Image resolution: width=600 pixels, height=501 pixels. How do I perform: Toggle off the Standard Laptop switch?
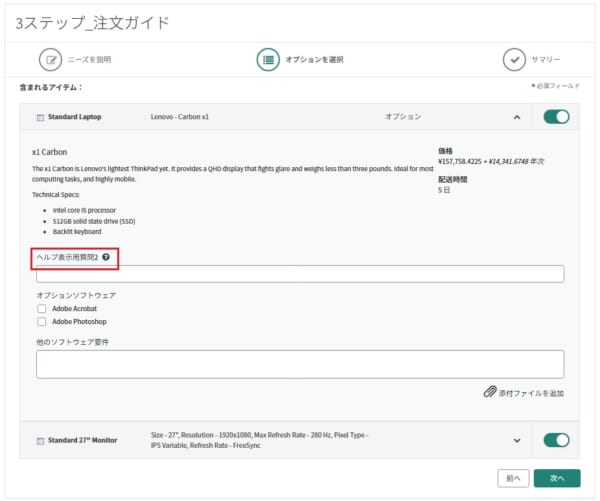[556, 117]
